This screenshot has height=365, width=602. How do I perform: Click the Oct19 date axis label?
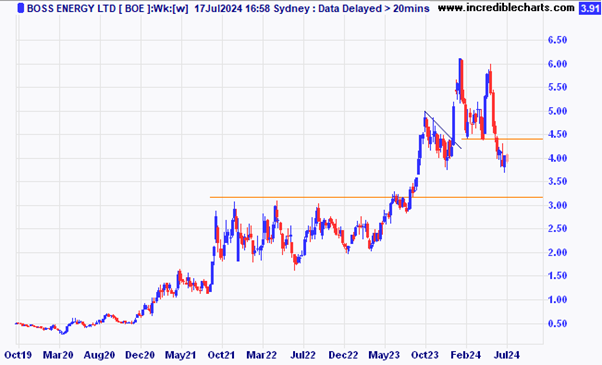(x=18, y=355)
